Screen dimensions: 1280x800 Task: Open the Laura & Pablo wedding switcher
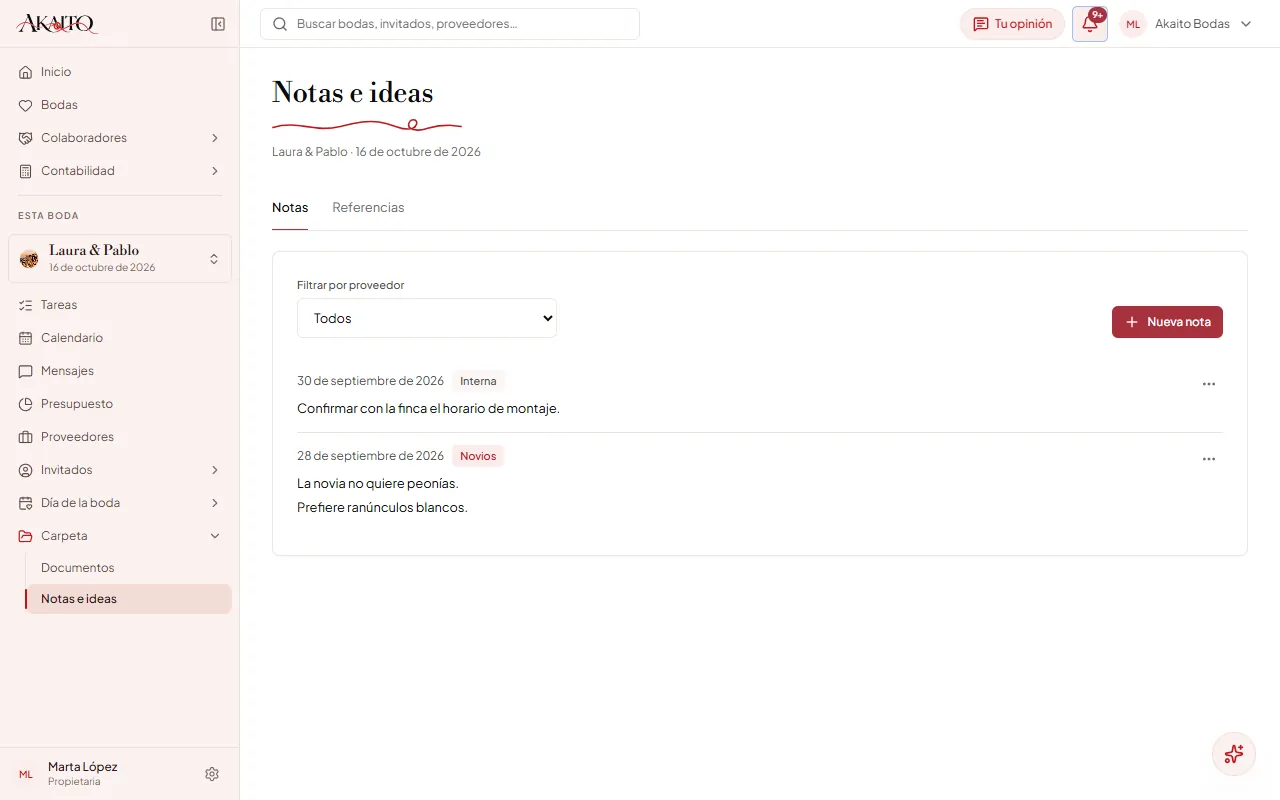pyautogui.click(x=120, y=258)
